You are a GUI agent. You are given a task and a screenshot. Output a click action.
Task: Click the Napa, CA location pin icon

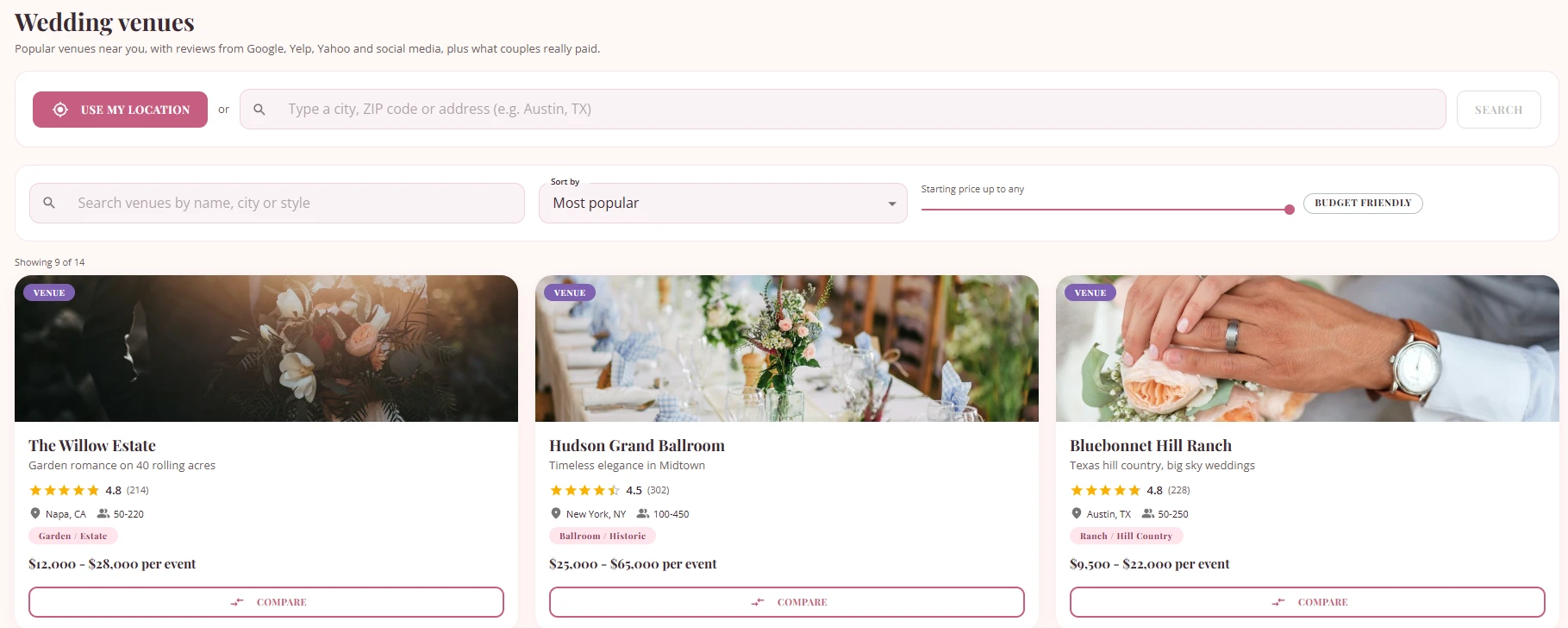coord(35,513)
